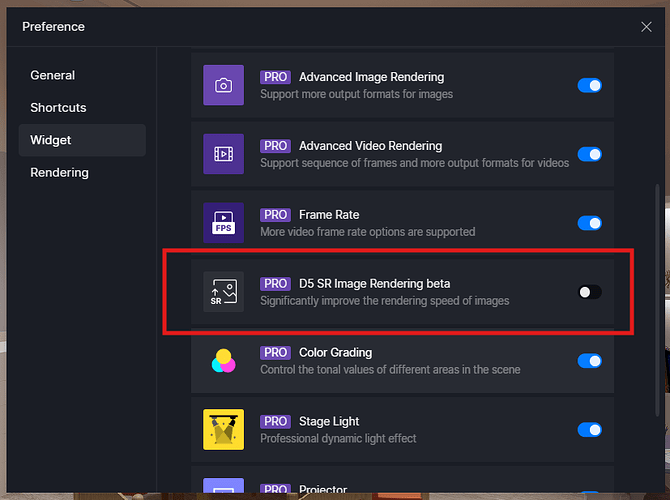The height and width of the screenshot is (500, 670).
Task: Click the yellow FPS Frame Rate icon
Action: click(x=223, y=223)
